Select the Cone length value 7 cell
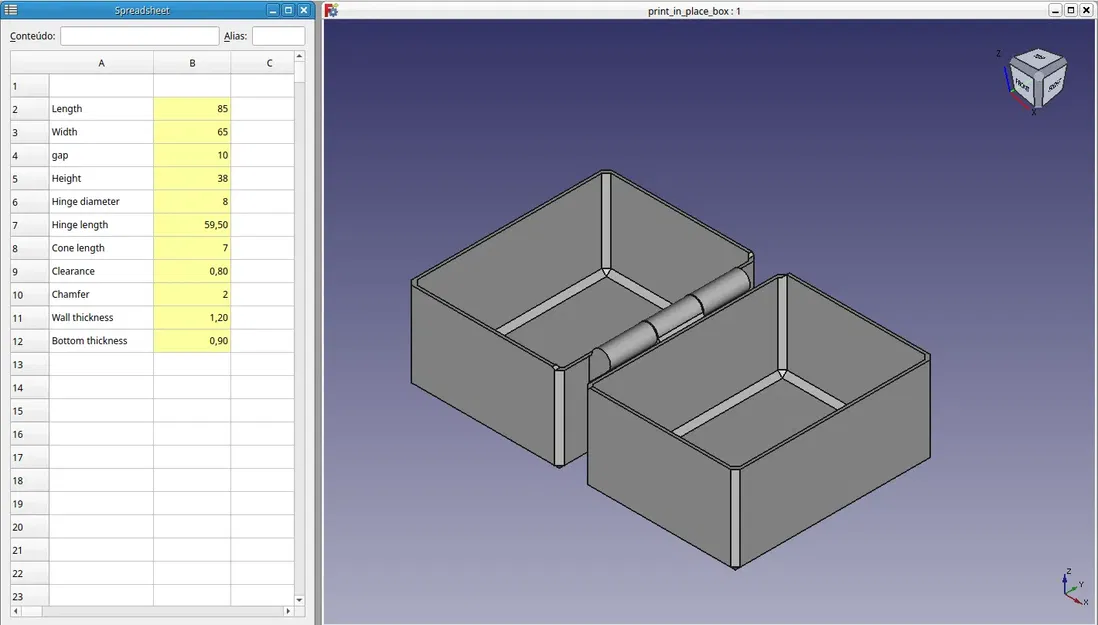The width and height of the screenshot is (1098, 625). (192, 248)
